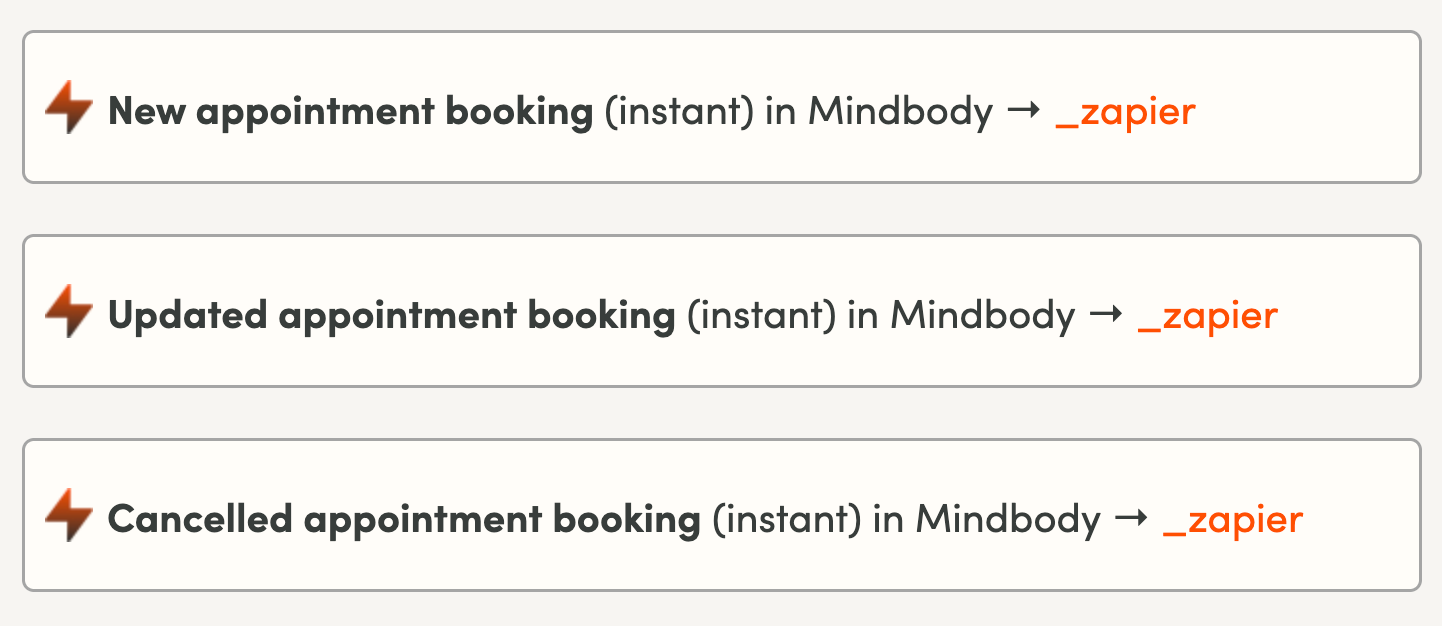Click "(instant)" label in New appointment row

tap(679, 111)
